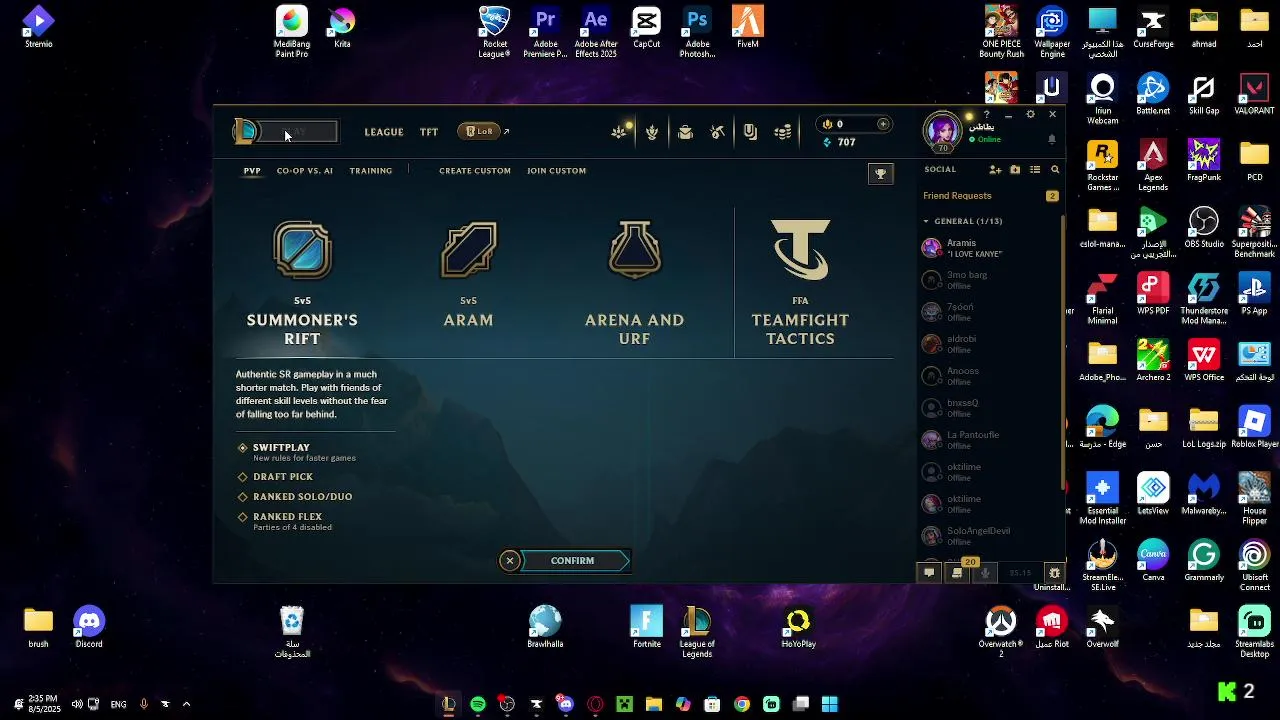
Task: Open the Loot hammer icon
Action: [717, 132]
